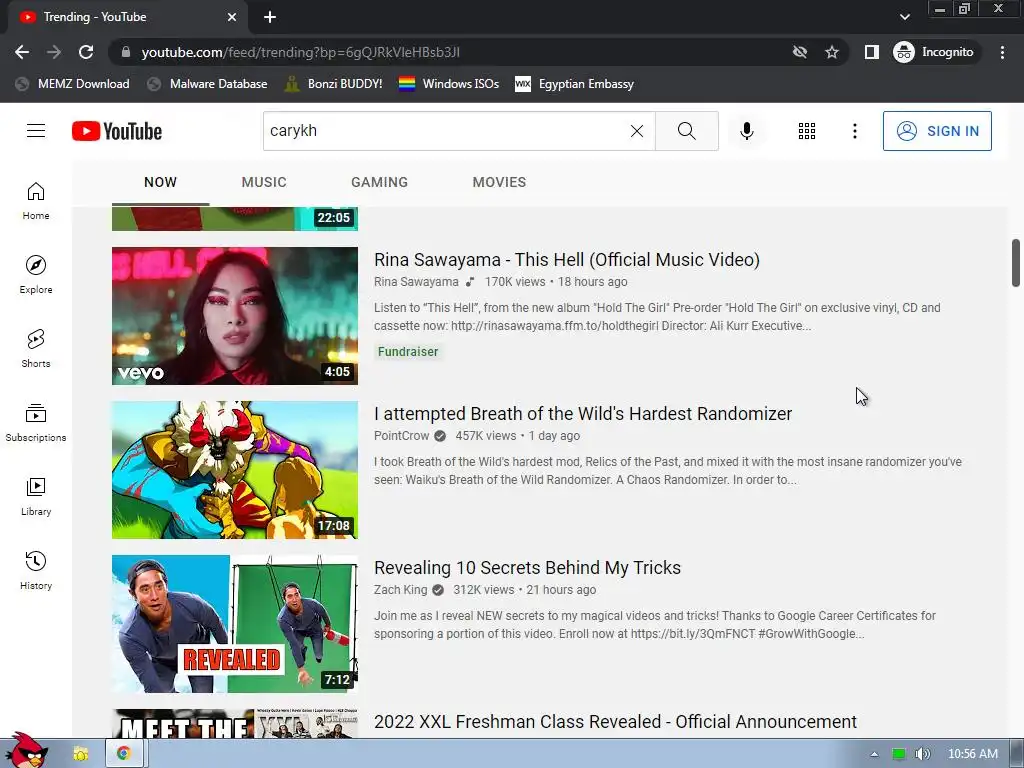
Task: Open Breath of the Wild's Hardest Randomizer title
Action: pyautogui.click(x=583, y=414)
